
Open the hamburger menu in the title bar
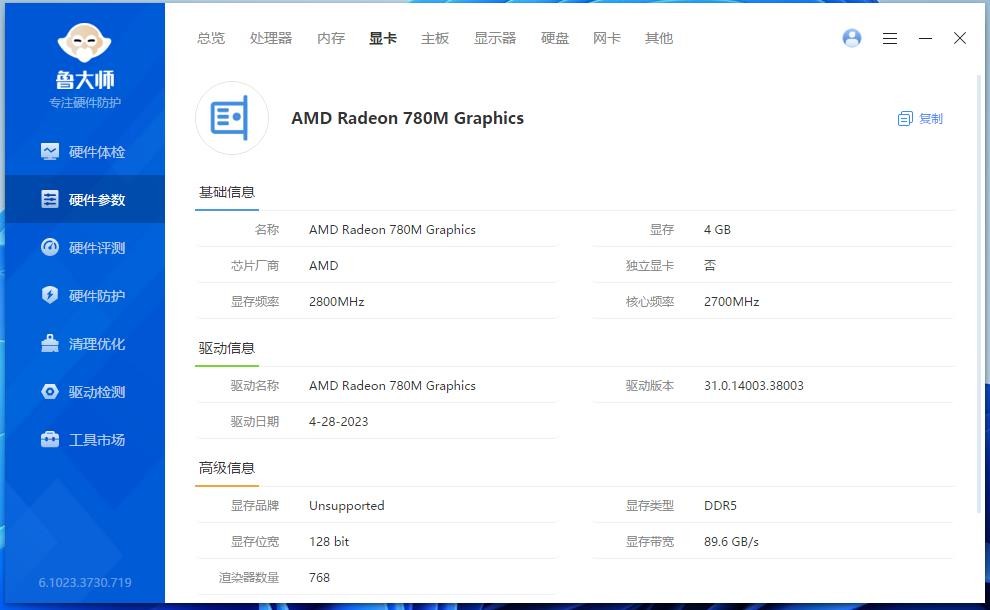[890, 38]
